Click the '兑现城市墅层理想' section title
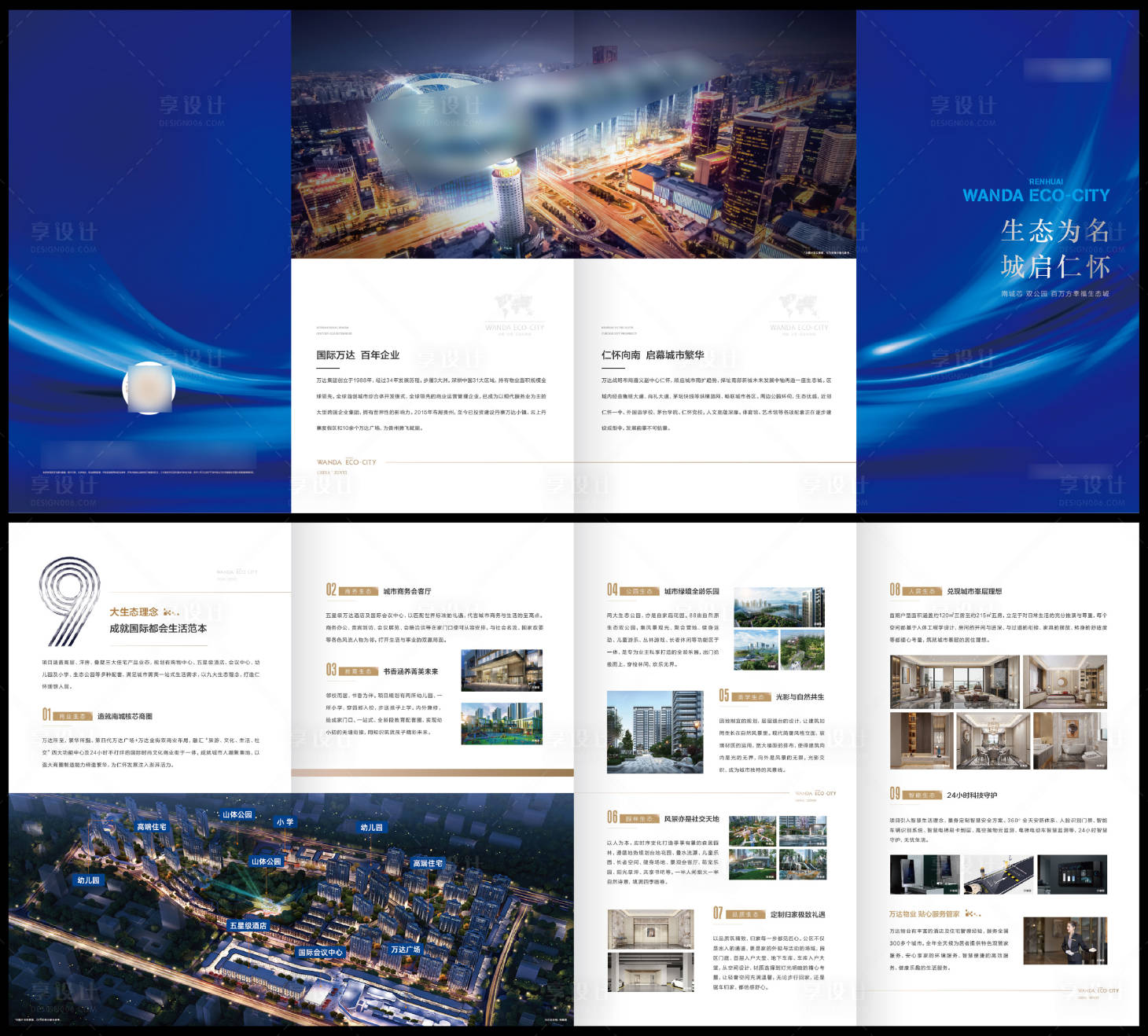This screenshot has height=1036, width=1148. [x=974, y=591]
